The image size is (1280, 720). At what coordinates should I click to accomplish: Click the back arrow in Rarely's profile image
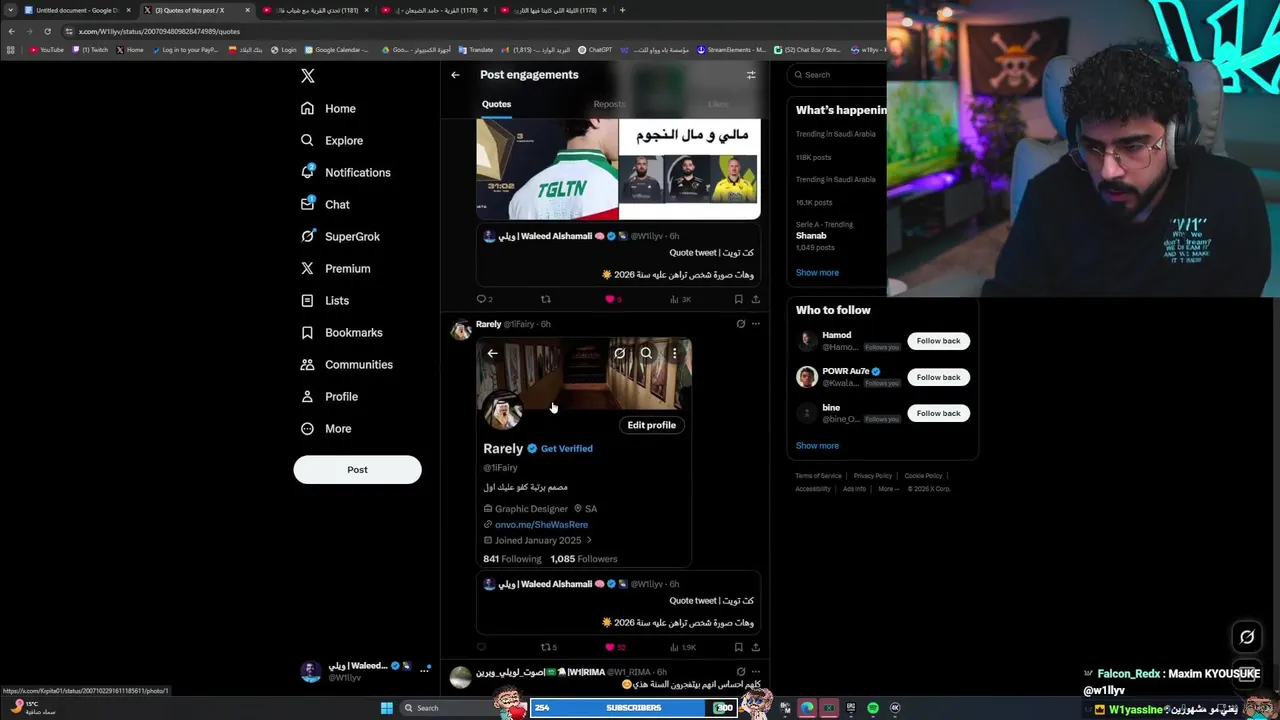click(x=492, y=353)
